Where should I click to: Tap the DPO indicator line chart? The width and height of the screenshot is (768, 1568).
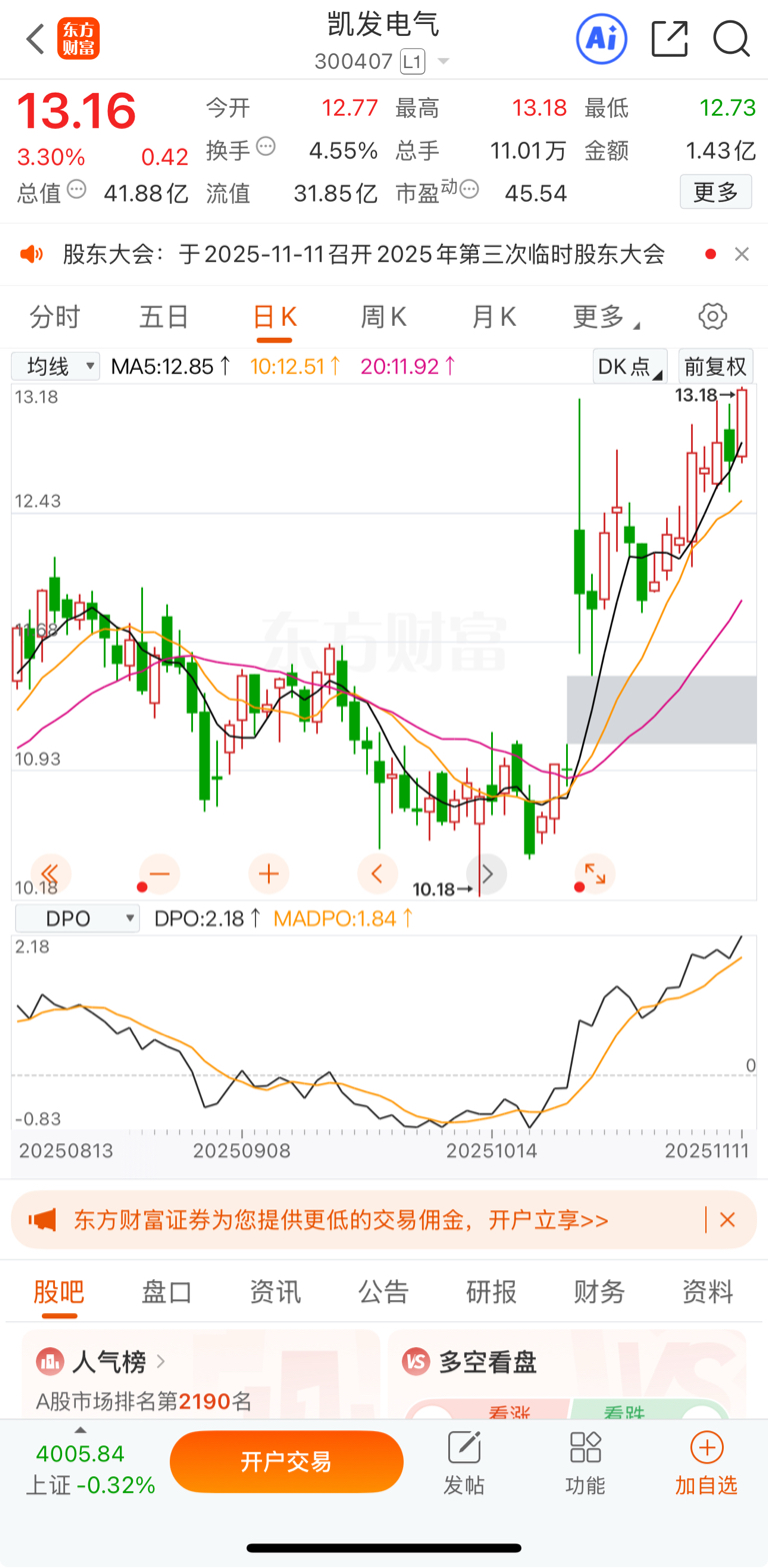tap(384, 1031)
